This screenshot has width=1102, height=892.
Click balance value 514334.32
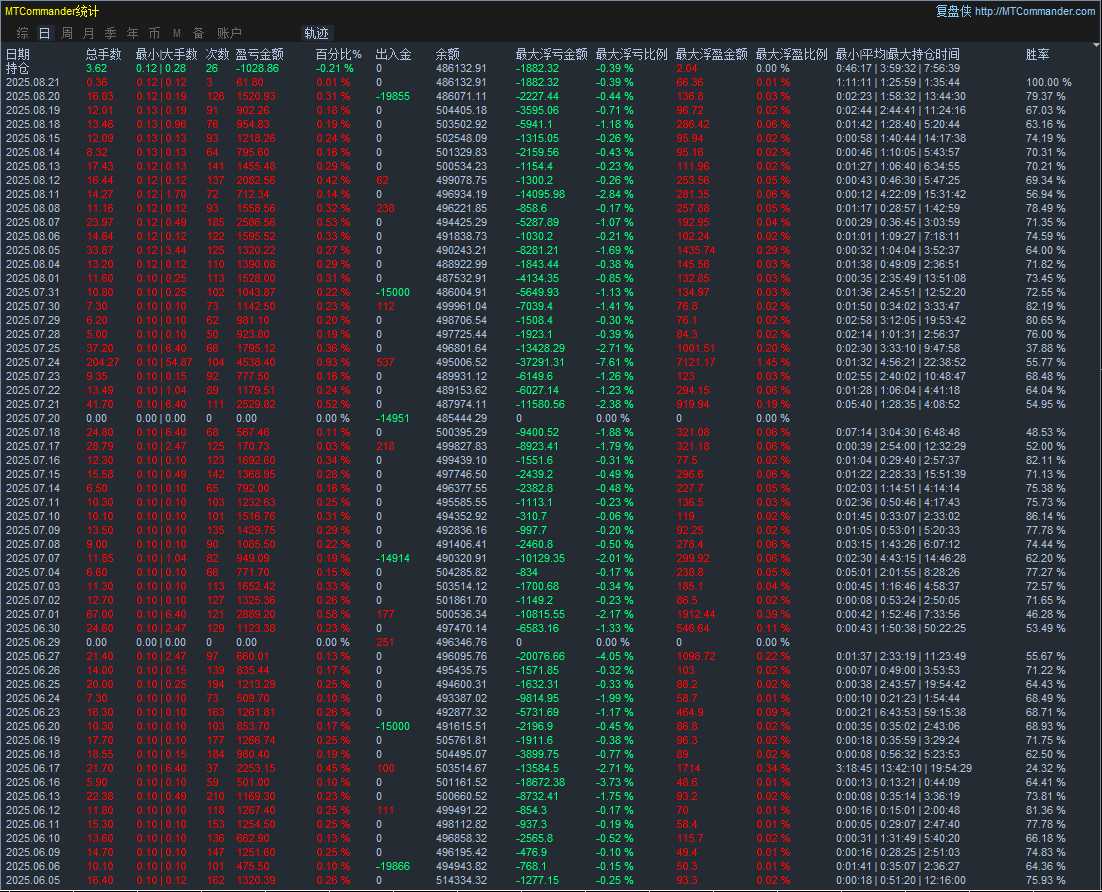[x=461, y=880]
